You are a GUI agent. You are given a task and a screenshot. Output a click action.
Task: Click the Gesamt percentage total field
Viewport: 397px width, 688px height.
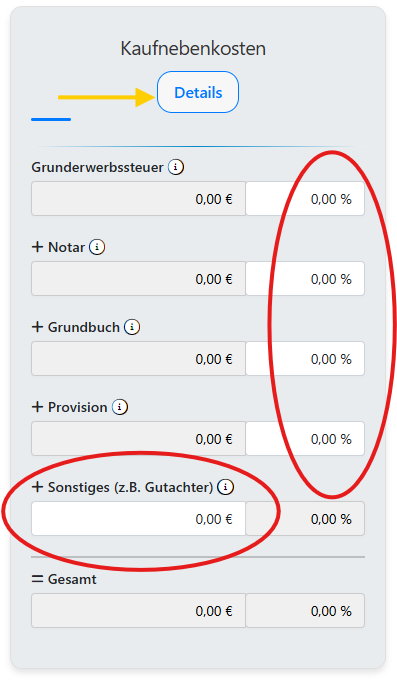305,610
